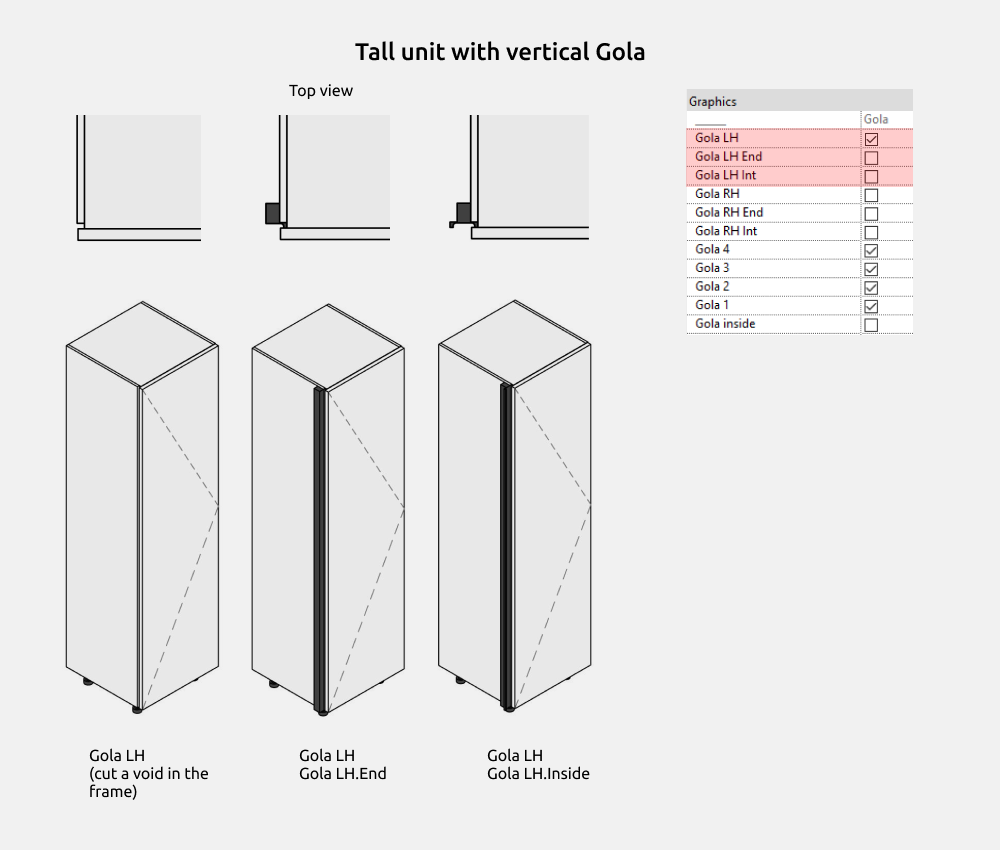Uncheck the Gola 3 parameter
The width and height of the screenshot is (1000, 850).
click(x=871, y=269)
